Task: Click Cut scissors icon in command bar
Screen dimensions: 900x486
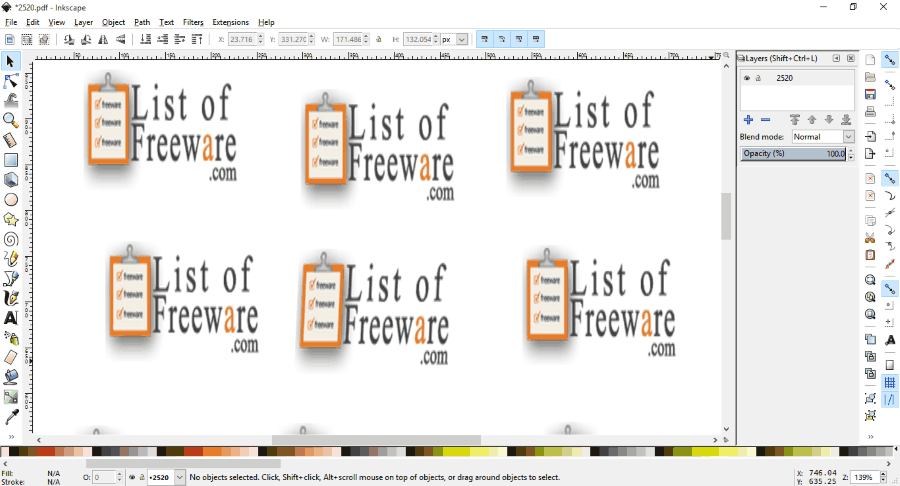Action: pyautogui.click(x=870, y=238)
